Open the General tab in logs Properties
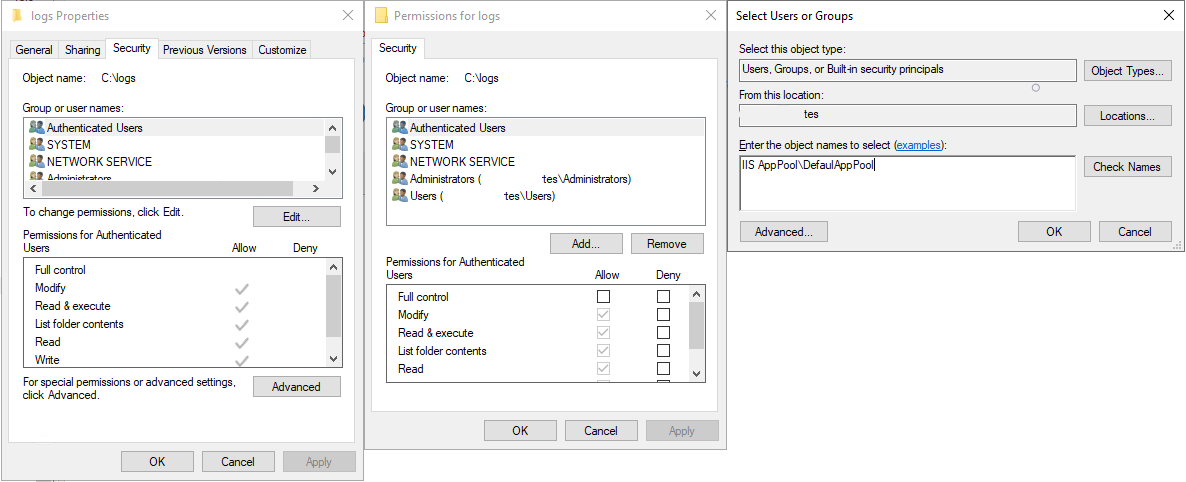The image size is (1186, 482). coord(34,50)
